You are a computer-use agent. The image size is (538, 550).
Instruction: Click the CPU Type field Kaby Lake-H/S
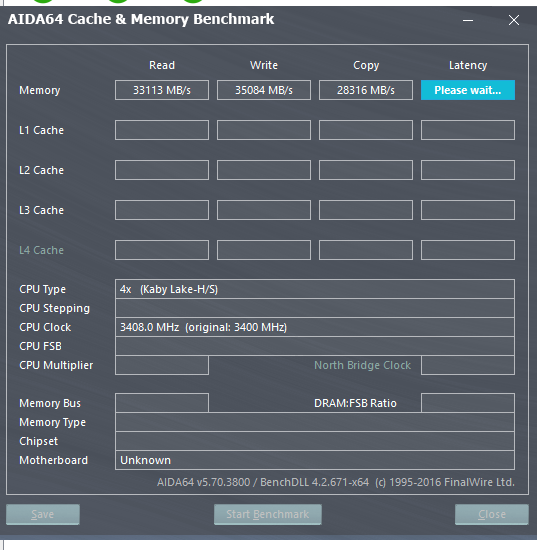[x=315, y=289]
